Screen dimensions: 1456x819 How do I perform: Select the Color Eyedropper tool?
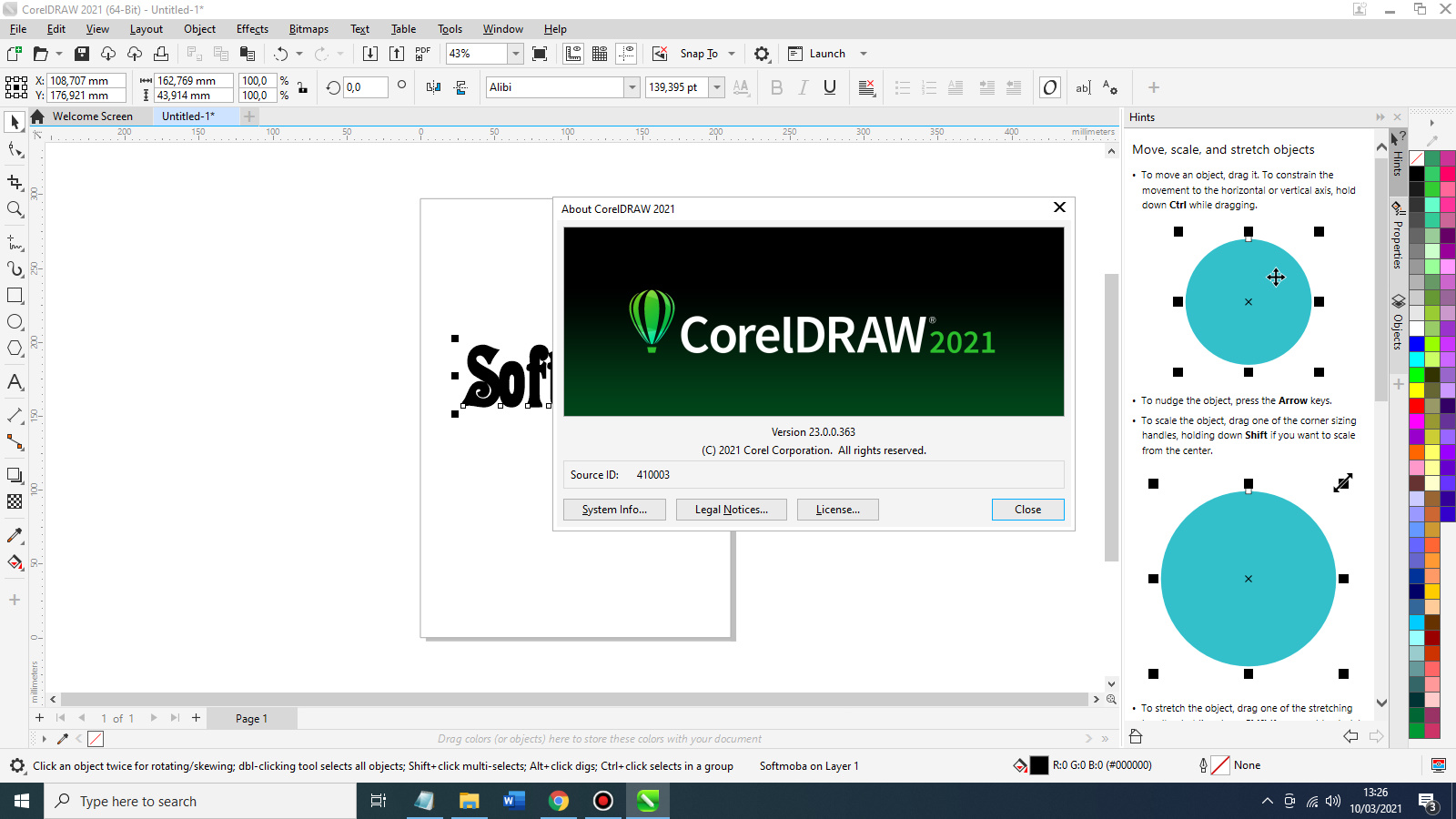coord(15,535)
